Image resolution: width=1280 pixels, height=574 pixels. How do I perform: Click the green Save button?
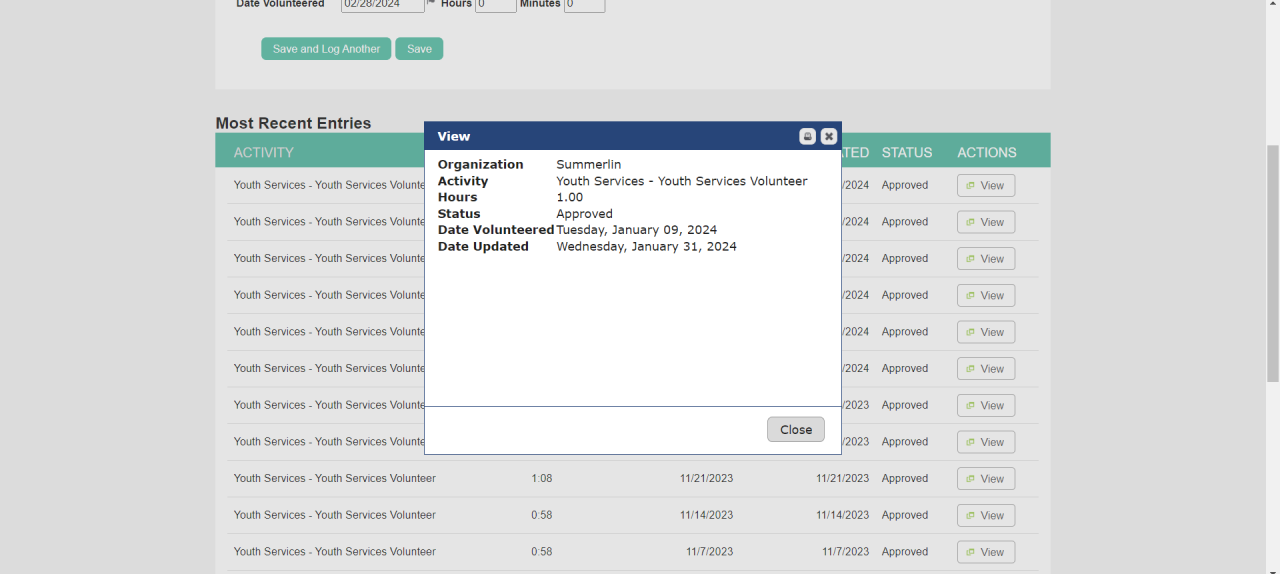(419, 49)
